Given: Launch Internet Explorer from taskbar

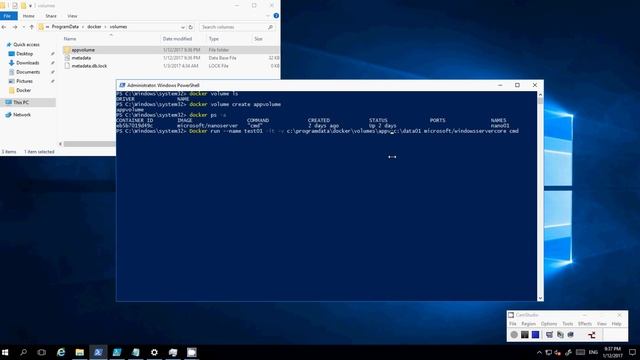Looking at the screenshot, I should tap(61, 352).
